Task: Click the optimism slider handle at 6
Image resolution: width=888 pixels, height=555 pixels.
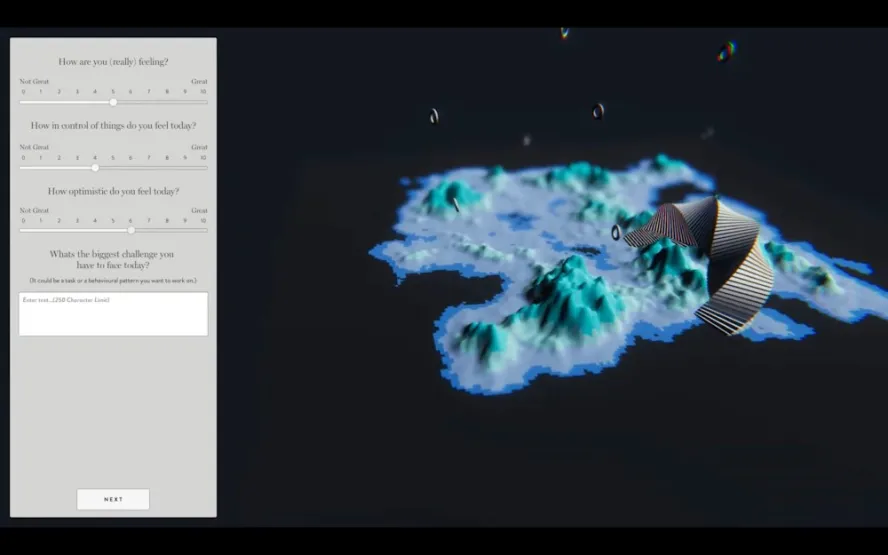Action: [x=131, y=230]
